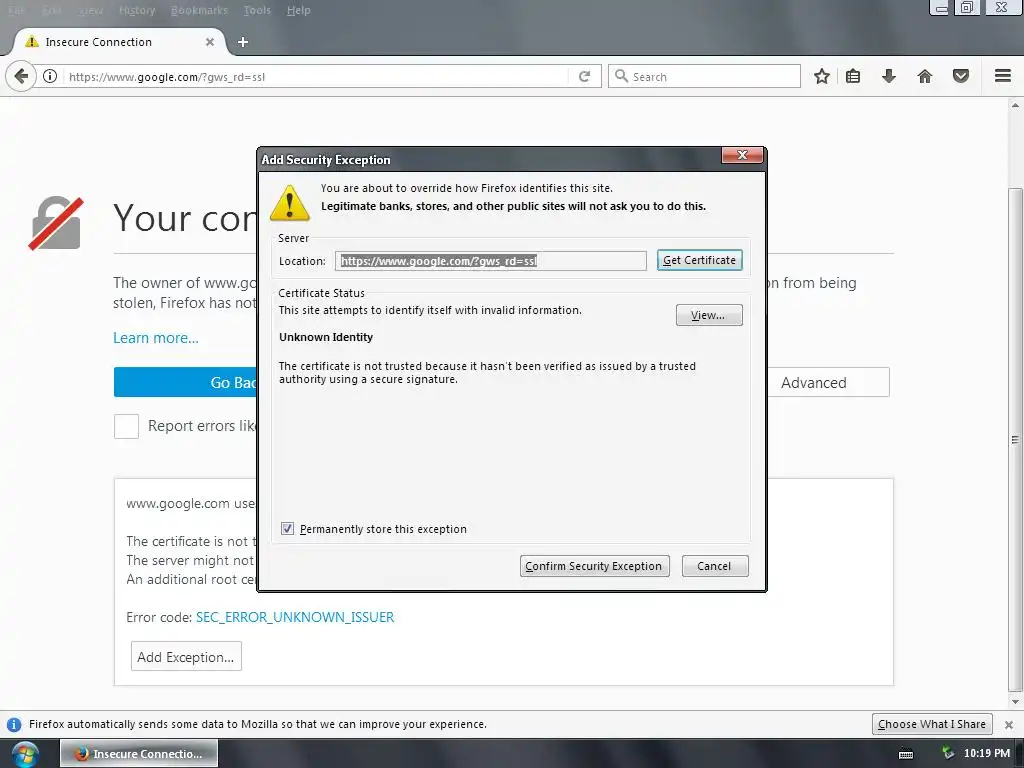The width and height of the screenshot is (1024, 768).
Task: Click Choose What I Share button
Action: pyautogui.click(x=932, y=724)
